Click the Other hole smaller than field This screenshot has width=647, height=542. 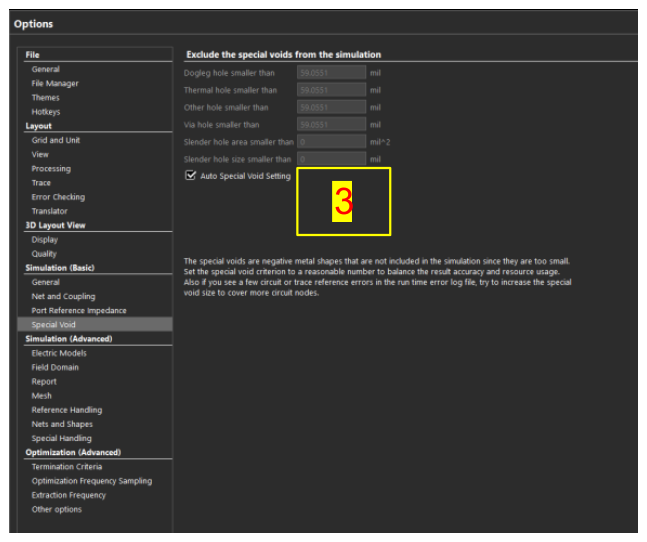(x=331, y=108)
